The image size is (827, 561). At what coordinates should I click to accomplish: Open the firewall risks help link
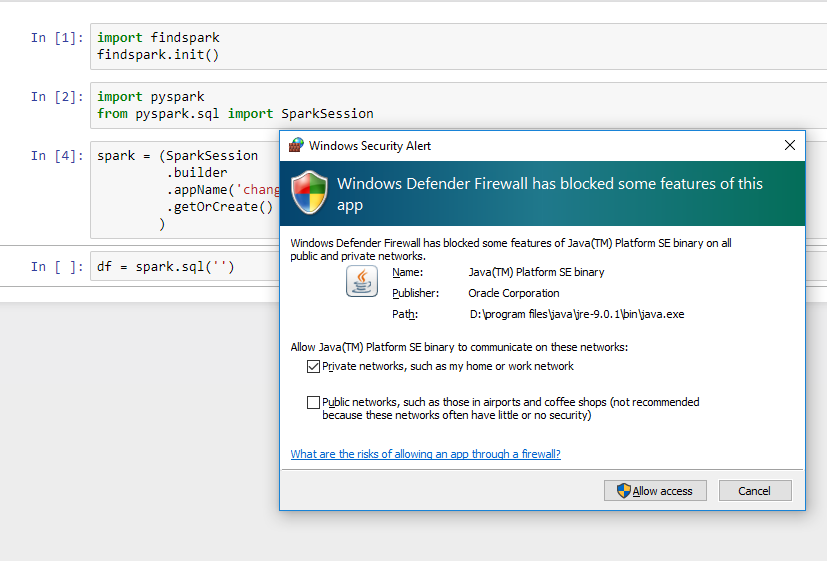(426, 454)
